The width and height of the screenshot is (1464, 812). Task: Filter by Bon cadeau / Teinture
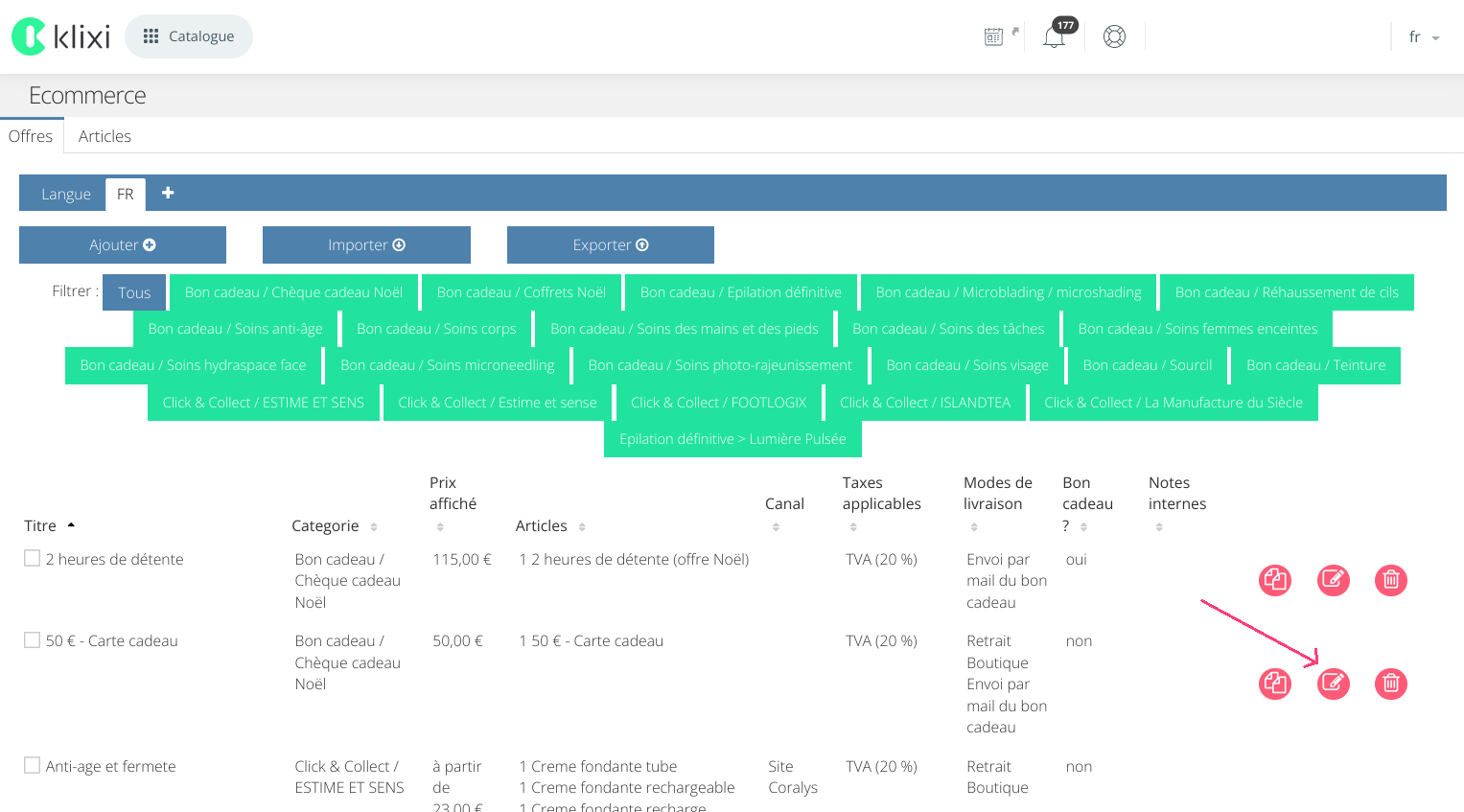1316,365
